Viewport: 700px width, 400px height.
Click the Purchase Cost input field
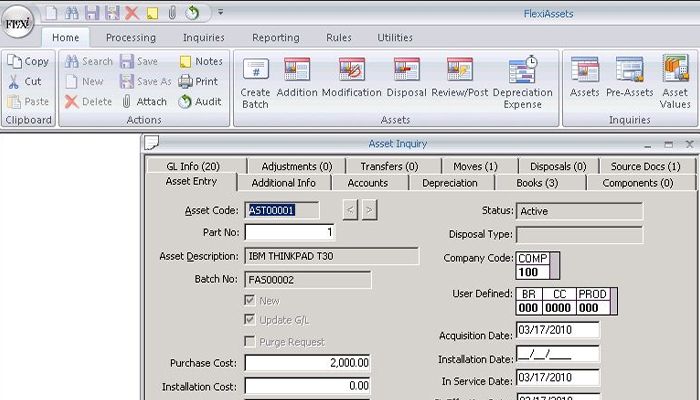[309, 363]
